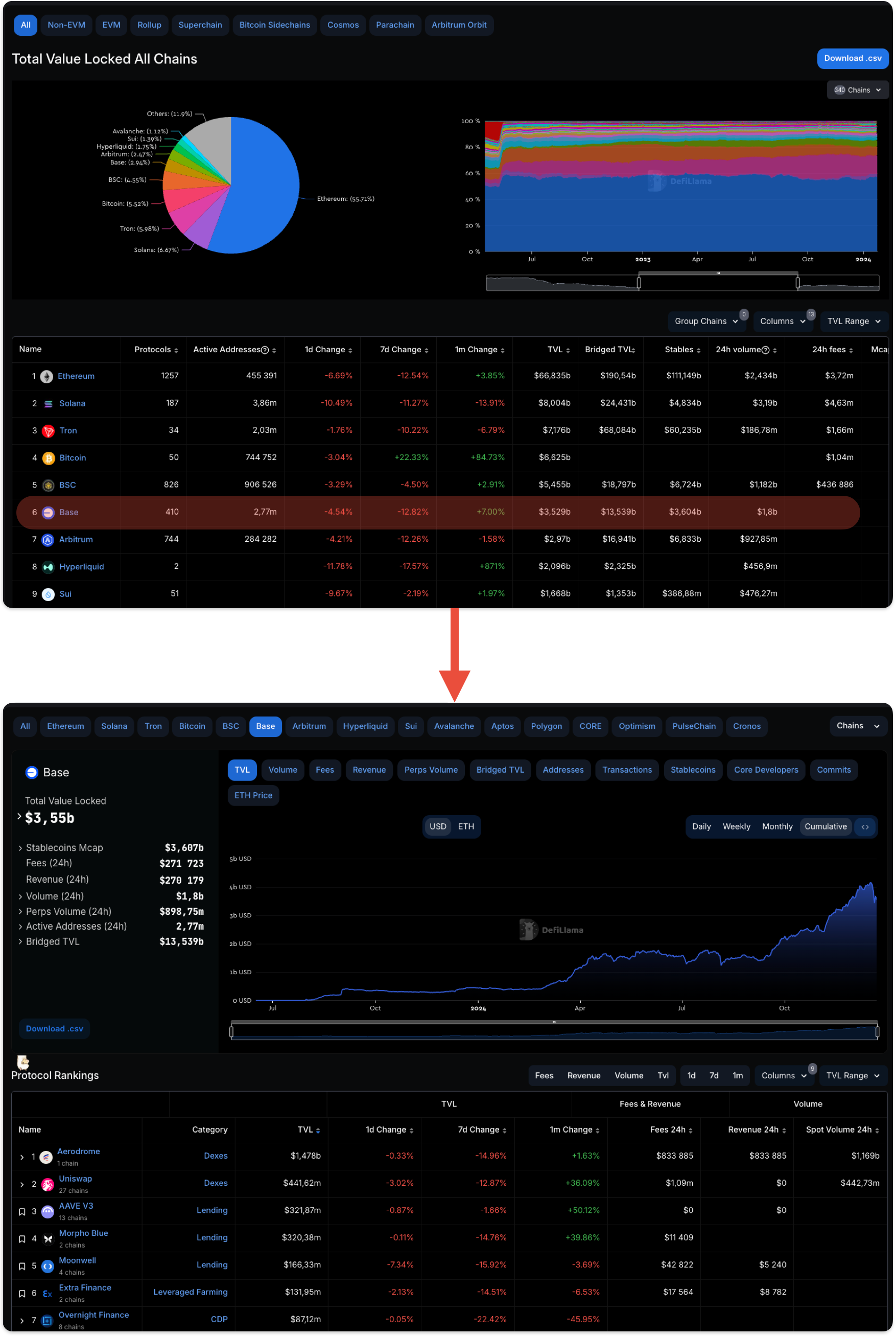Select the Monthly chart interval
This screenshot has height=1337, width=896.
[x=776, y=826]
